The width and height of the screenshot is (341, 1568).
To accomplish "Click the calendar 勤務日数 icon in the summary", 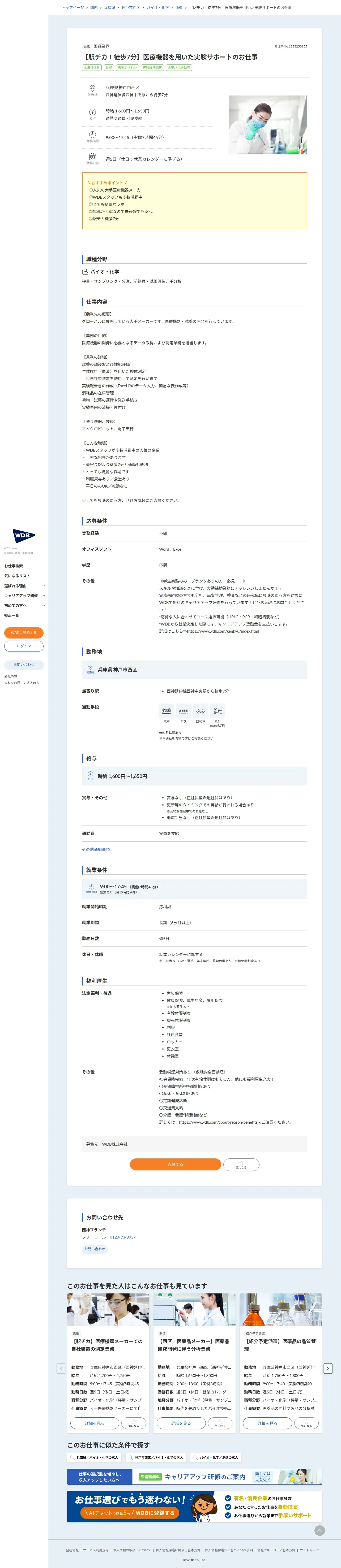I will [x=93, y=157].
